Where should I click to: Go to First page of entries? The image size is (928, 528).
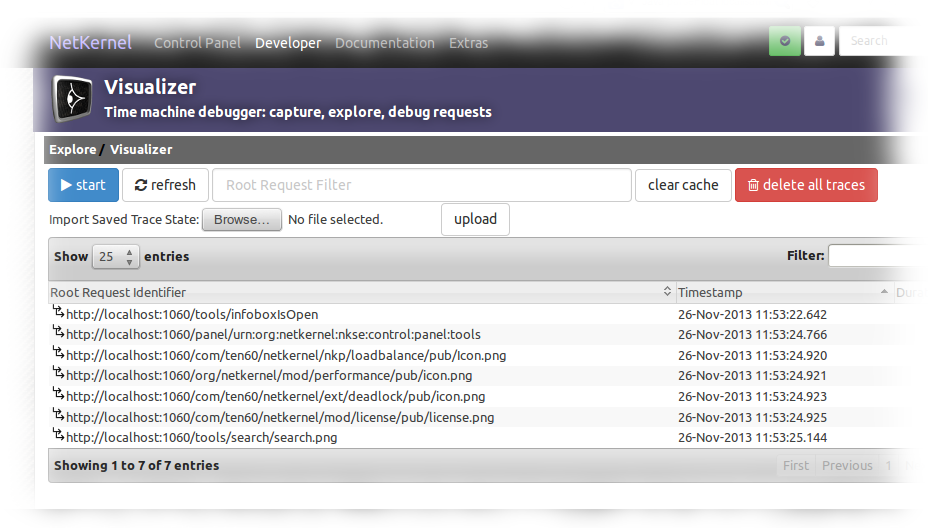[x=795, y=465]
